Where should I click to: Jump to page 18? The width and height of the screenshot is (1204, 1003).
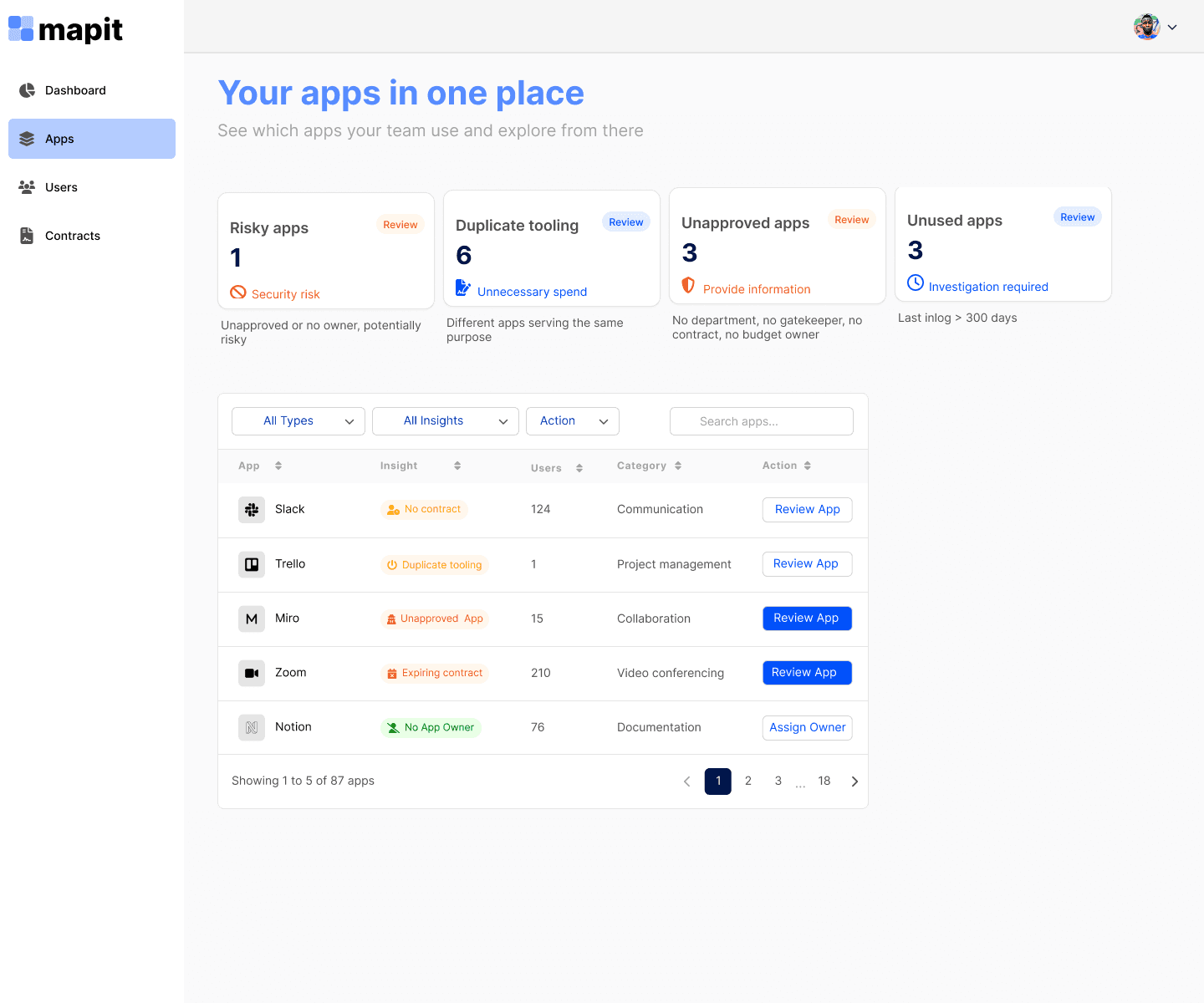pos(824,782)
